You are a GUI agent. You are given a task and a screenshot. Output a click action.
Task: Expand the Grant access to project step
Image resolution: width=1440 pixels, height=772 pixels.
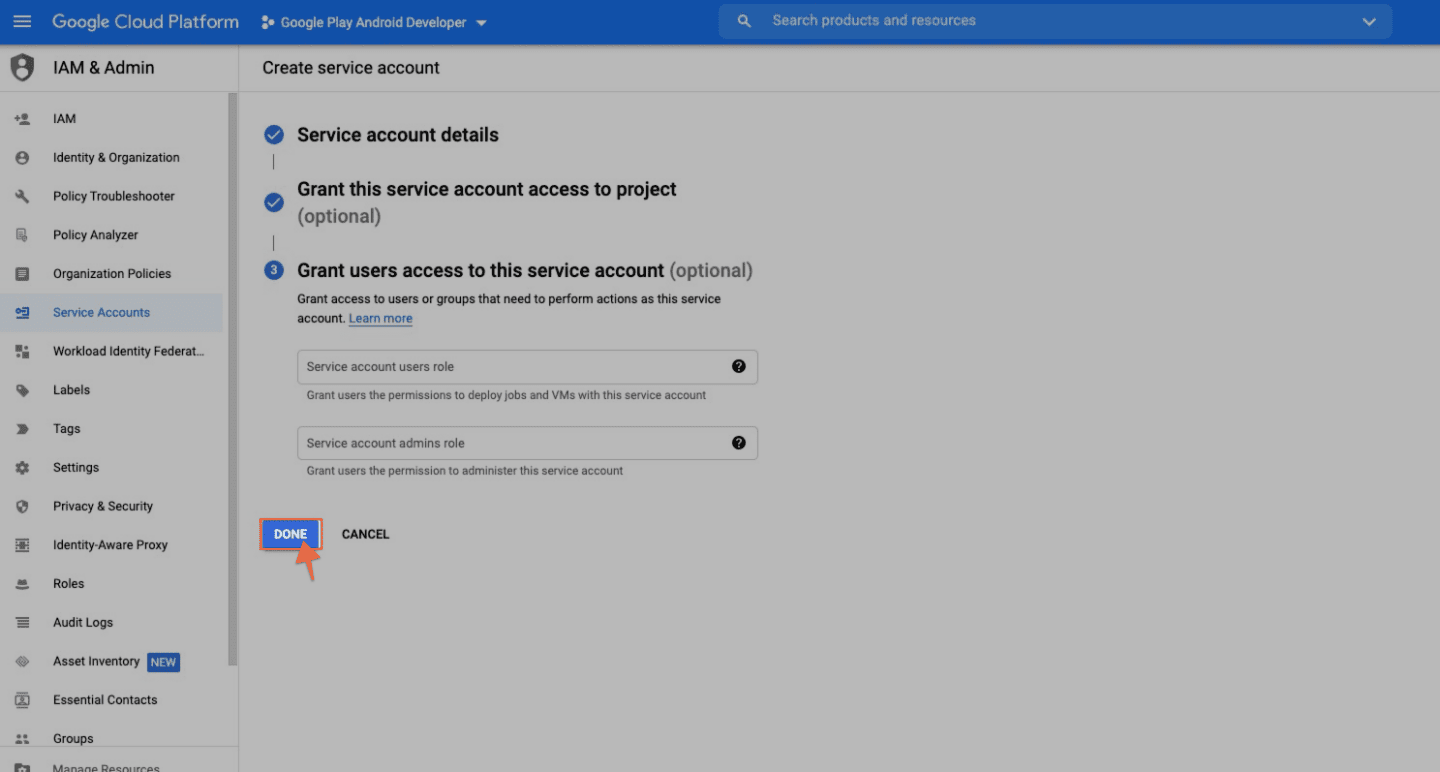click(486, 190)
